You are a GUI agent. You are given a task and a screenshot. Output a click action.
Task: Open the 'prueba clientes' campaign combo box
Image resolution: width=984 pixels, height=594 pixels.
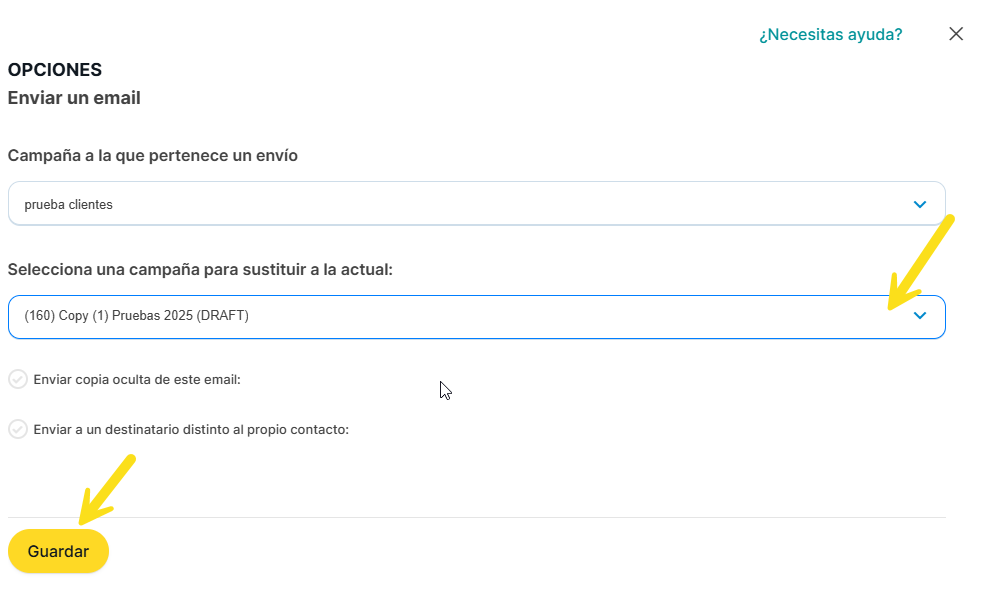tap(476, 204)
